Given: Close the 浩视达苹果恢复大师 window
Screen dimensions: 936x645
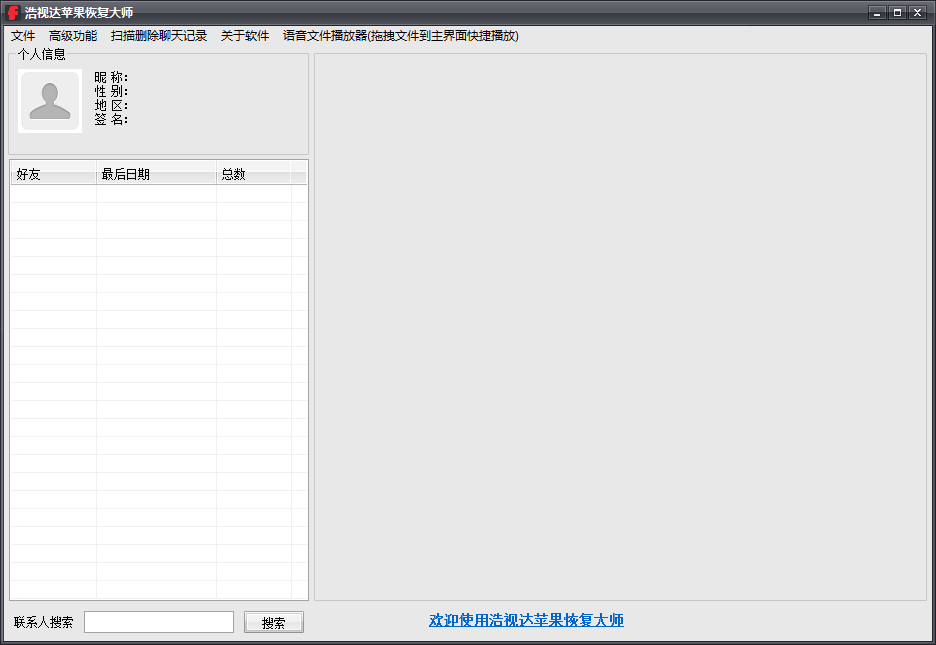Looking at the screenshot, I should [917, 12].
